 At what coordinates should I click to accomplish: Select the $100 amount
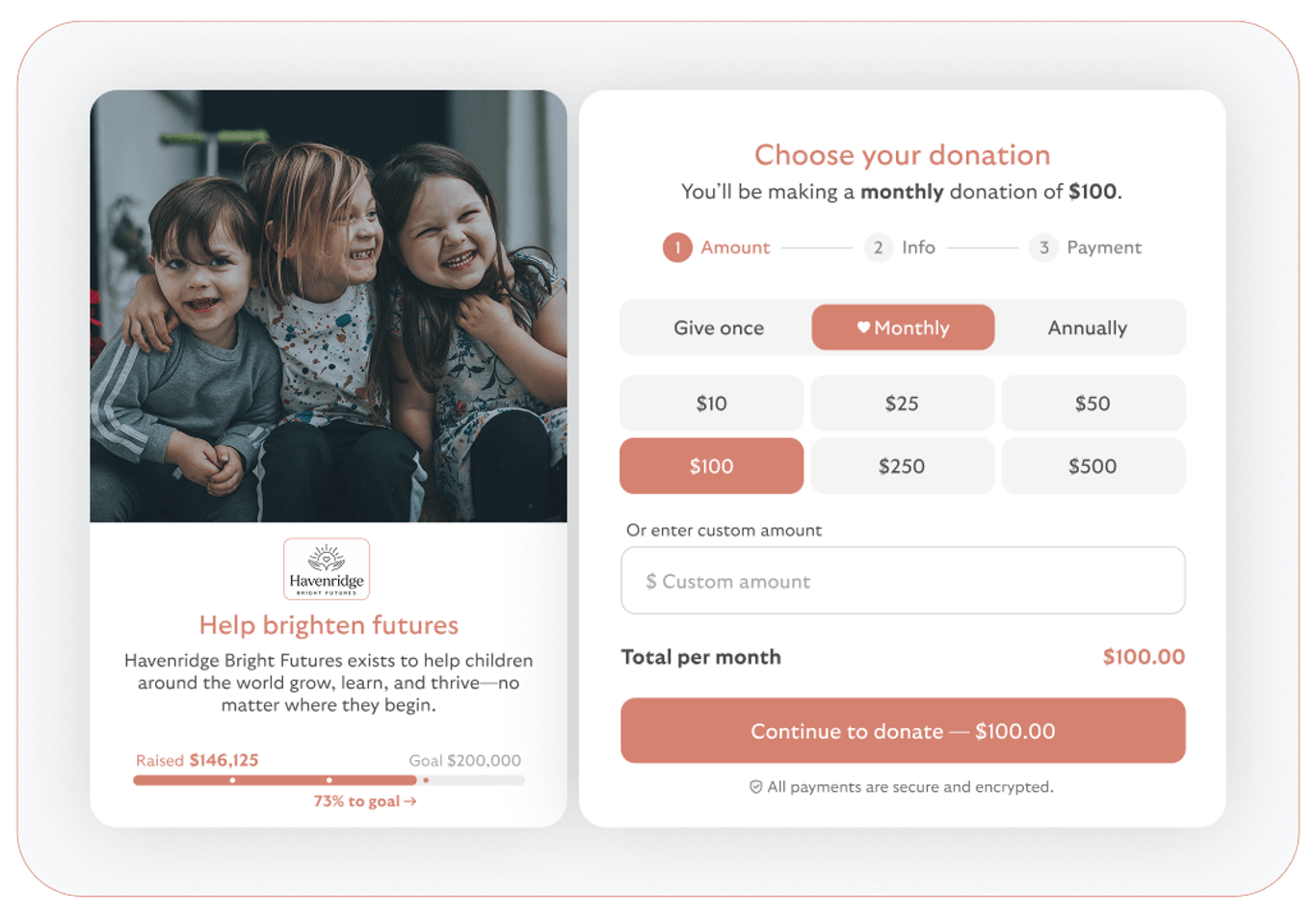tap(711, 466)
